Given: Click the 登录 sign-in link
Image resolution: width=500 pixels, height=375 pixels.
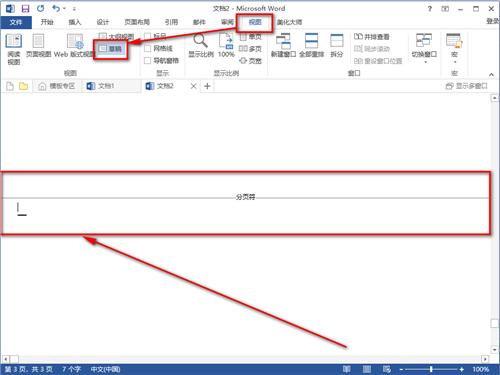Looking at the screenshot, I should [493, 21].
